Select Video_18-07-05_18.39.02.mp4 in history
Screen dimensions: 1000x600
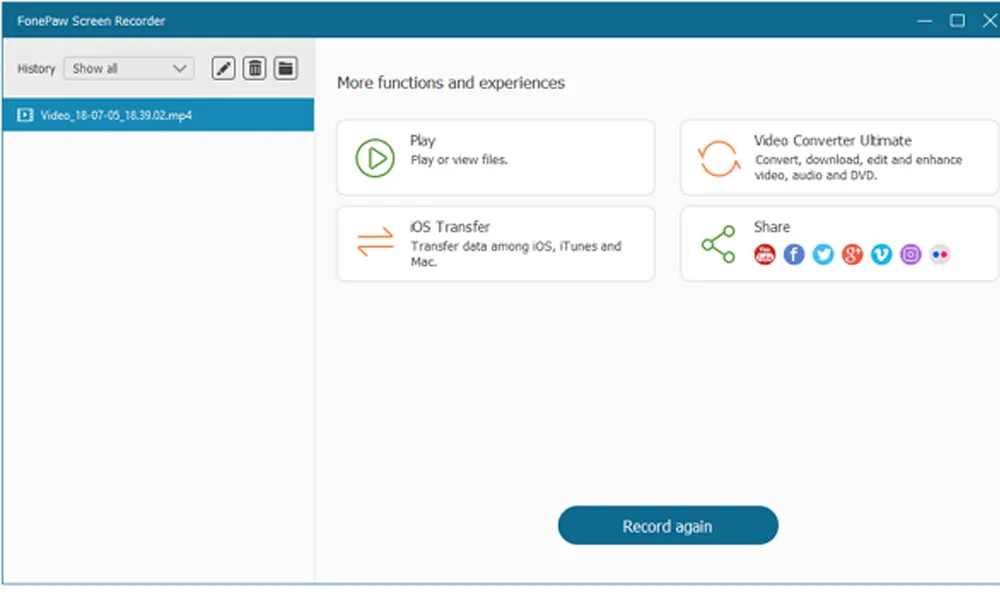[x=158, y=115]
